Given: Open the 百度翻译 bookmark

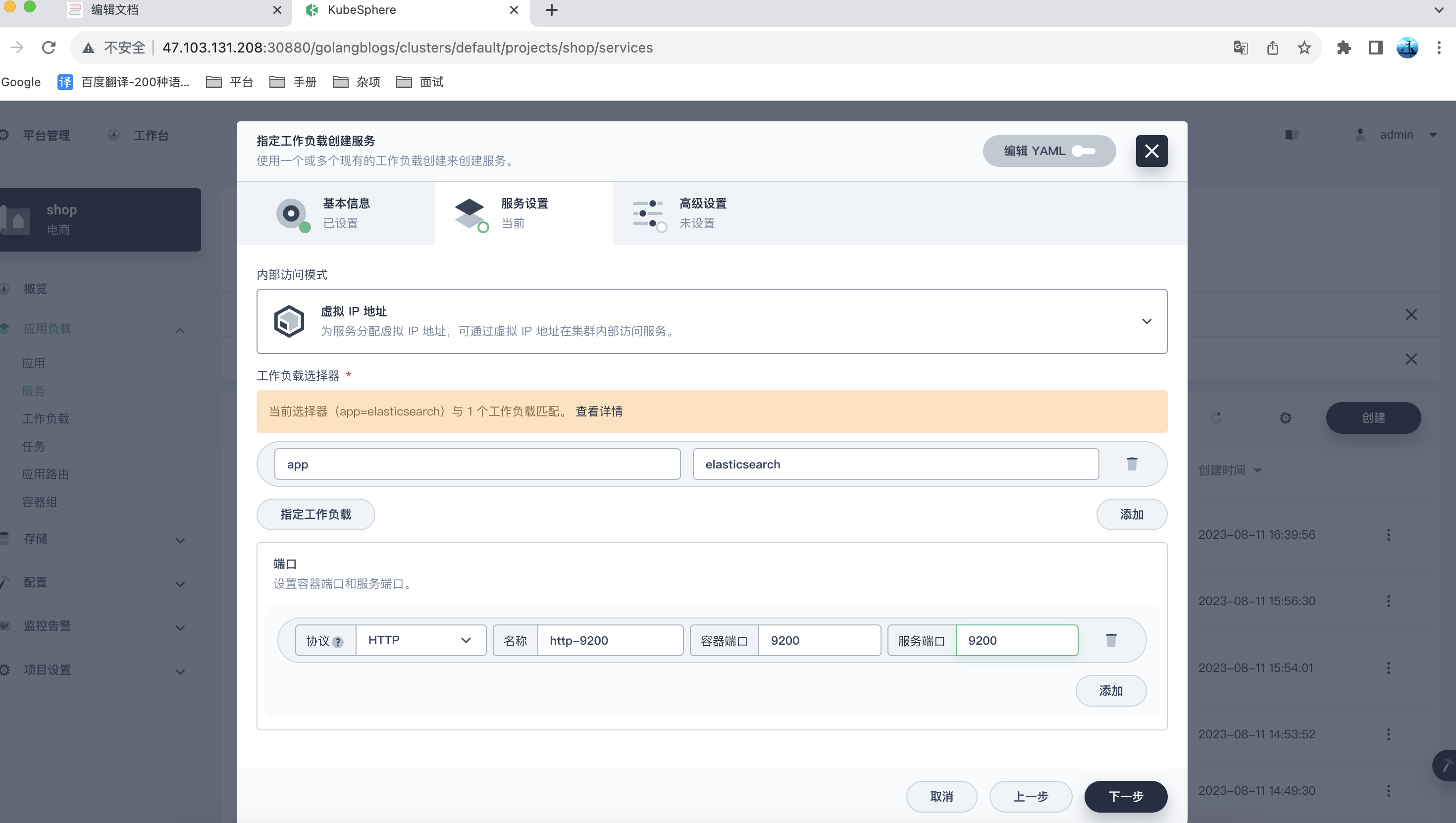Looking at the screenshot, I should tap(124, 82).
